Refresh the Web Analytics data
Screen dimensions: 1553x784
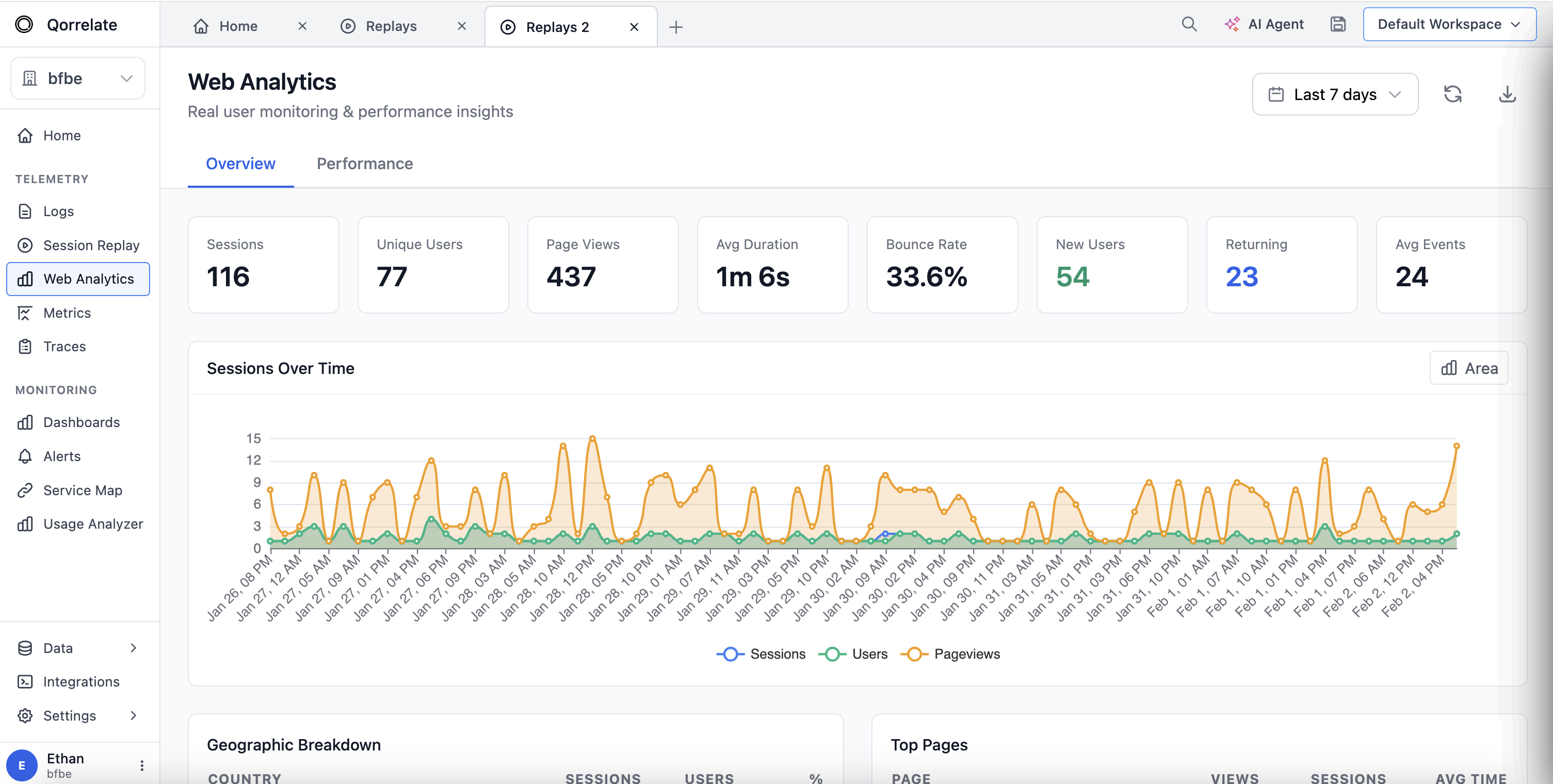coord(1453,94)
